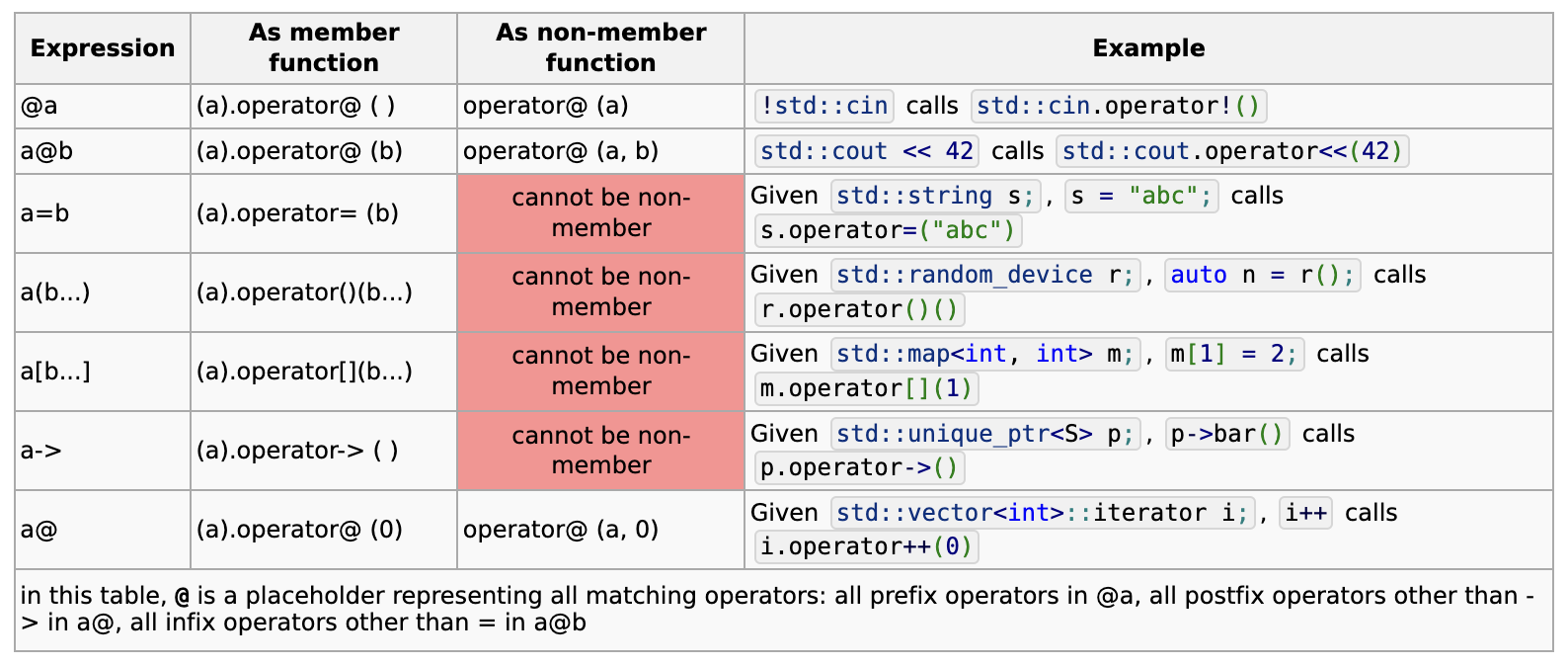The image size is (1568, 666).
Task: Select the Example column header
Action: (1148, 48)
